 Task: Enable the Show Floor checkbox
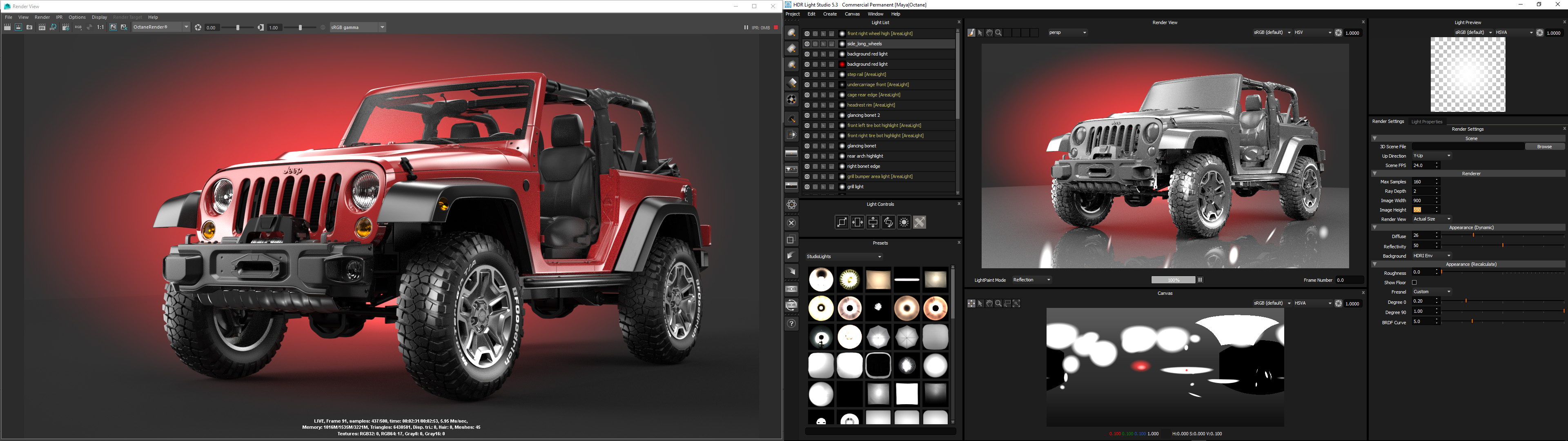point(1414,283)
